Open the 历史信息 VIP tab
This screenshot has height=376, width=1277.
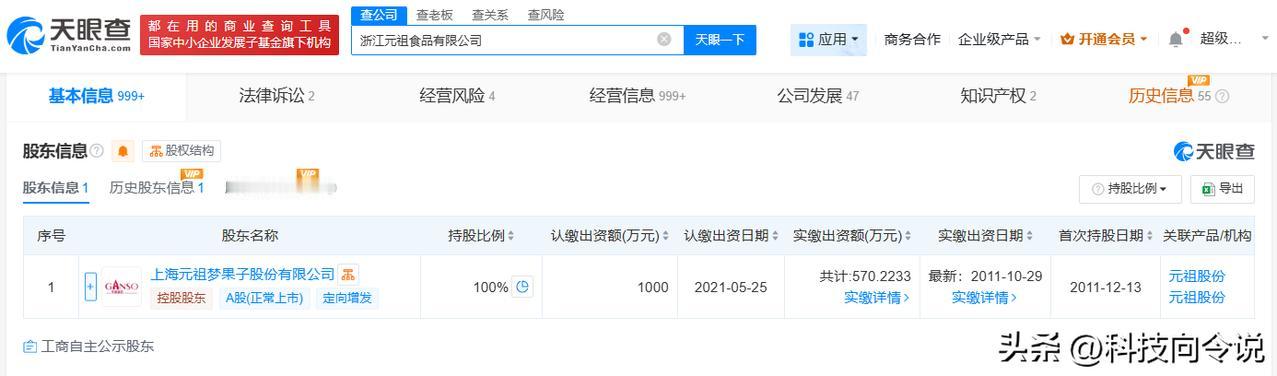[1170, 96]
